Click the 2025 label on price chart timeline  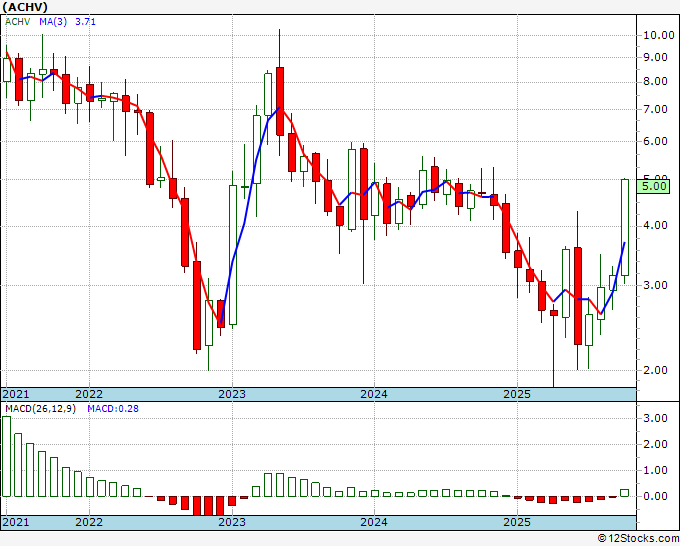point(517,394)
